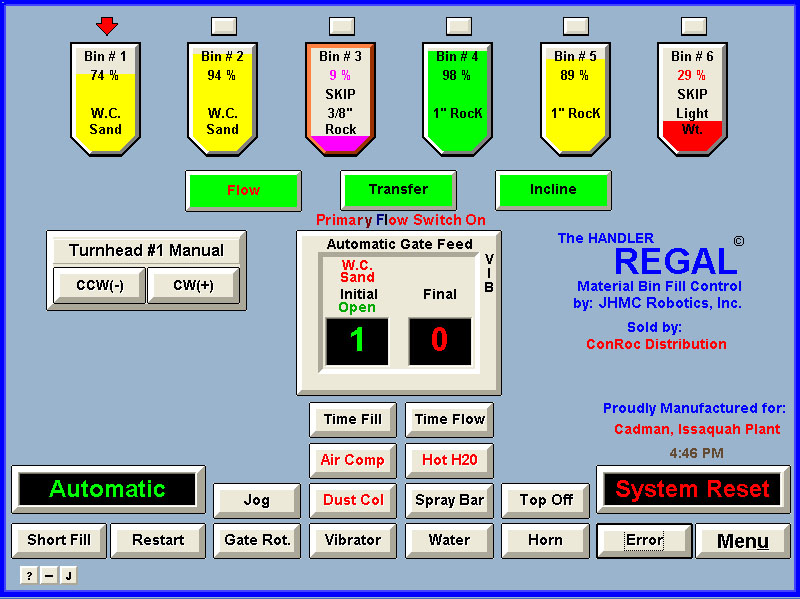Select the Bin #3 3/8" Rock bin
800x599 pixels.
(x=340, y=98)
